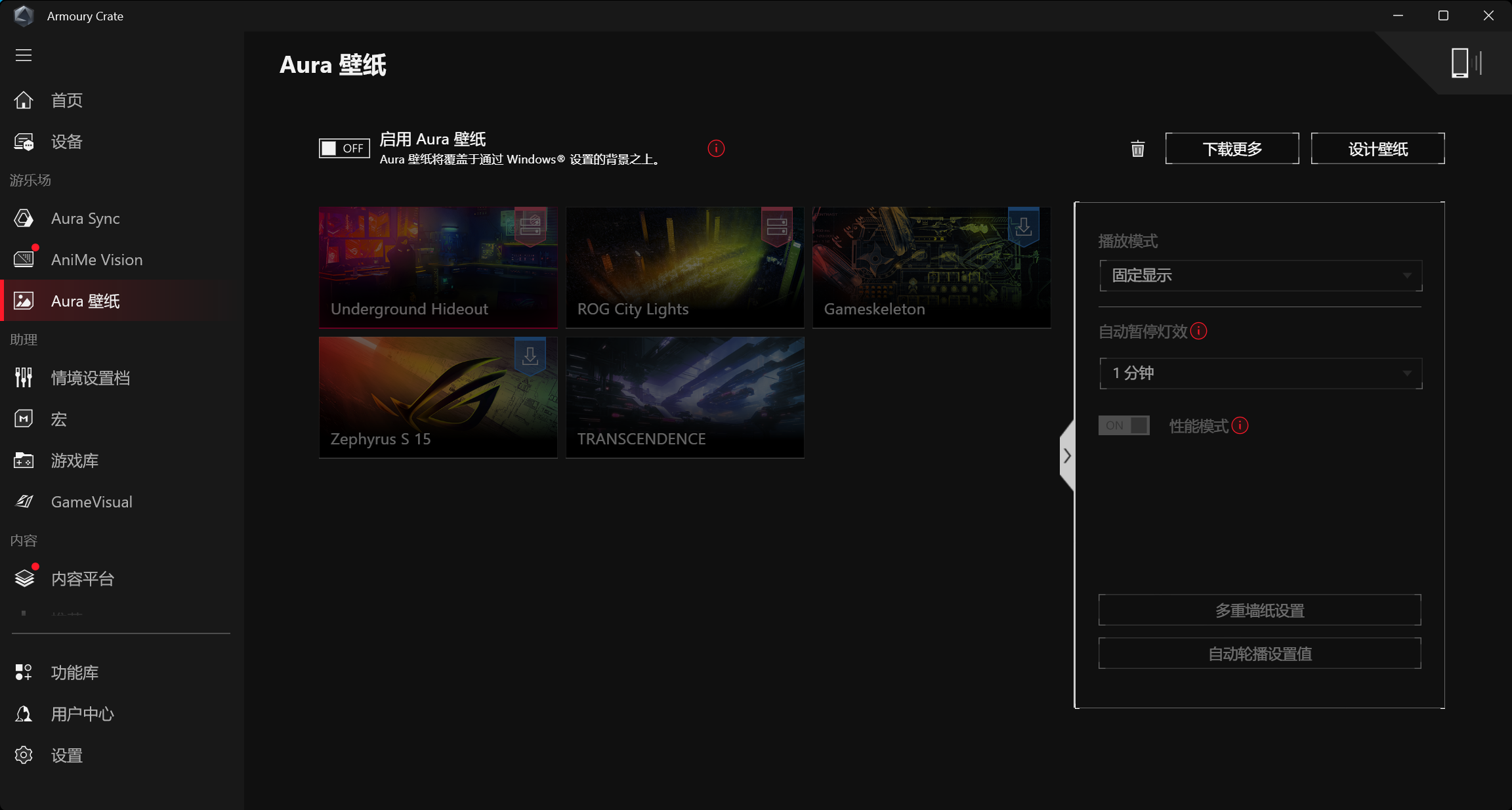Click the 内容平台 layers icon

(24, 578)
